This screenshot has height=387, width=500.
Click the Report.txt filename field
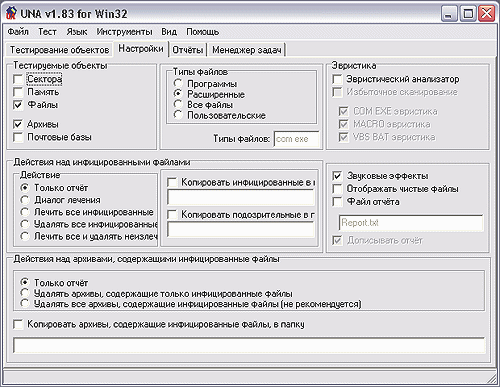coord(411,223)
